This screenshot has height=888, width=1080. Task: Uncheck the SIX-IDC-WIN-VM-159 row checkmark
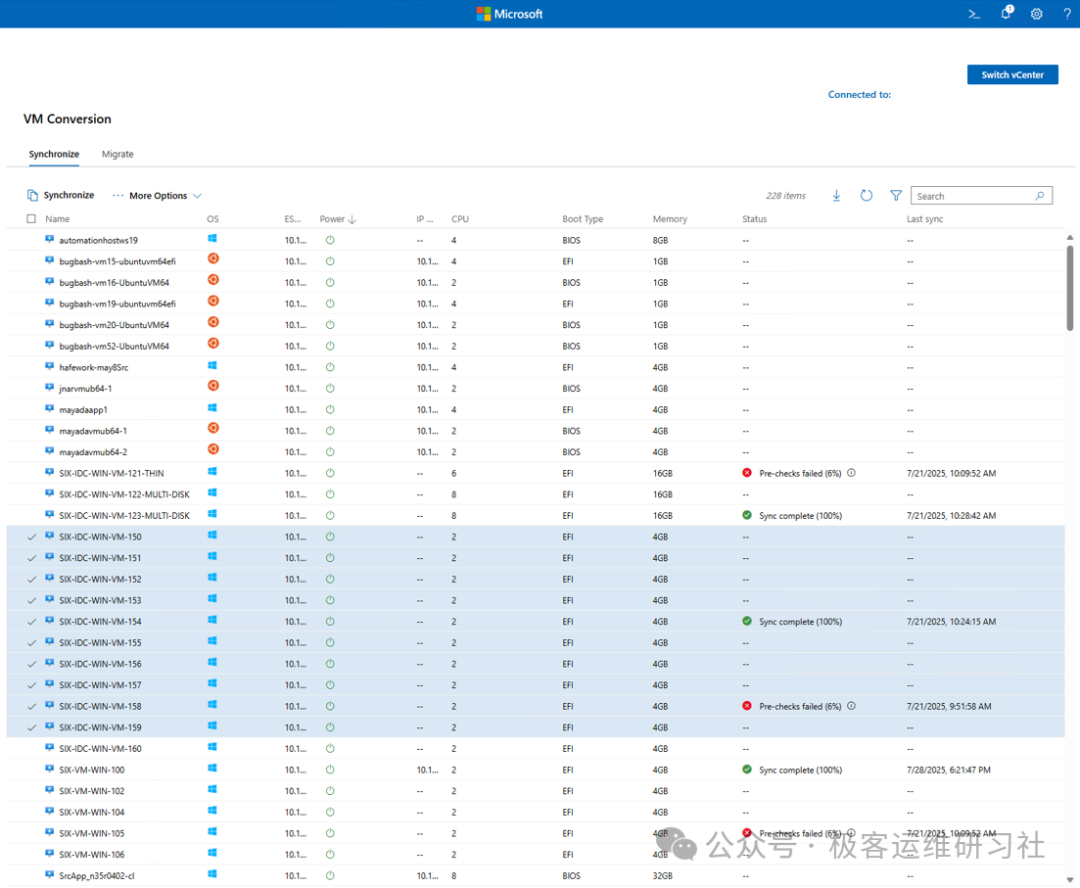tap(32, 728)
